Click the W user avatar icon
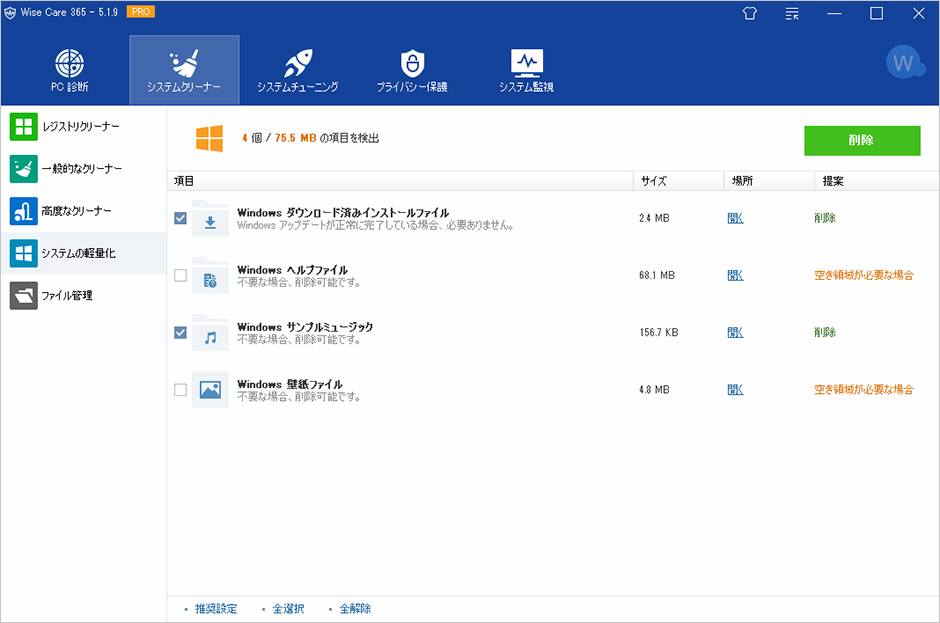Screen dimensions: 940x623 click(x=903, y=62)
